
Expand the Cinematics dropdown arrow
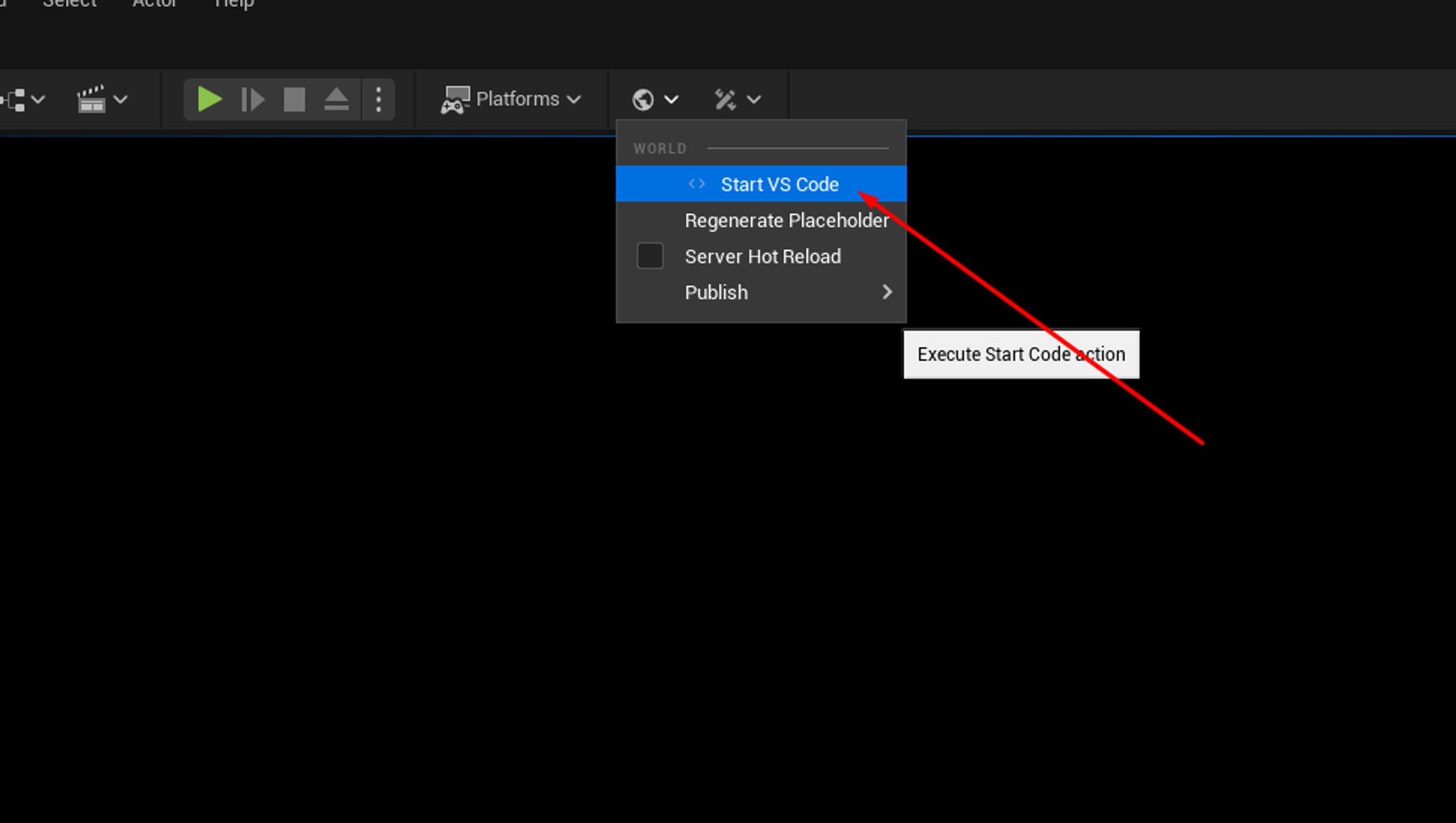tap(121, 98)
